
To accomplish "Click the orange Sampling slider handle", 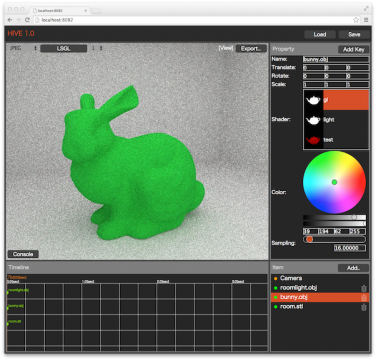I will click(310, 239).
